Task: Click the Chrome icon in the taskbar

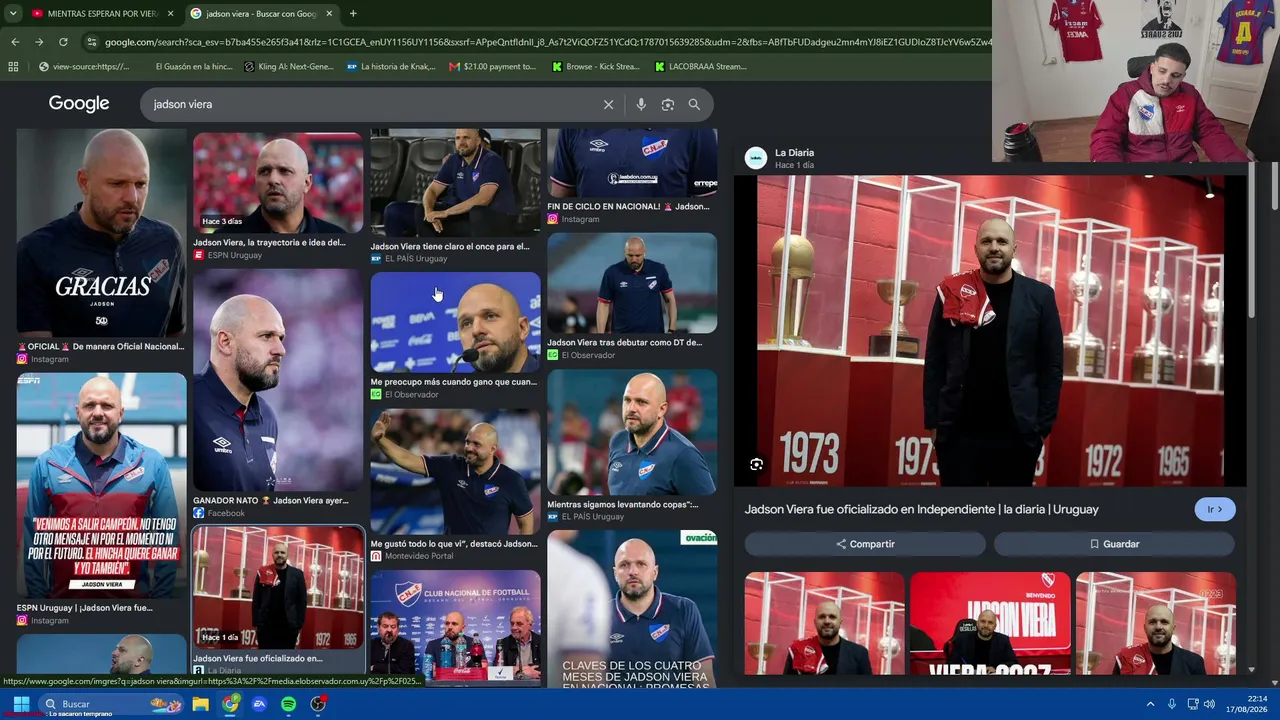Action: click(x=230, y=704)
